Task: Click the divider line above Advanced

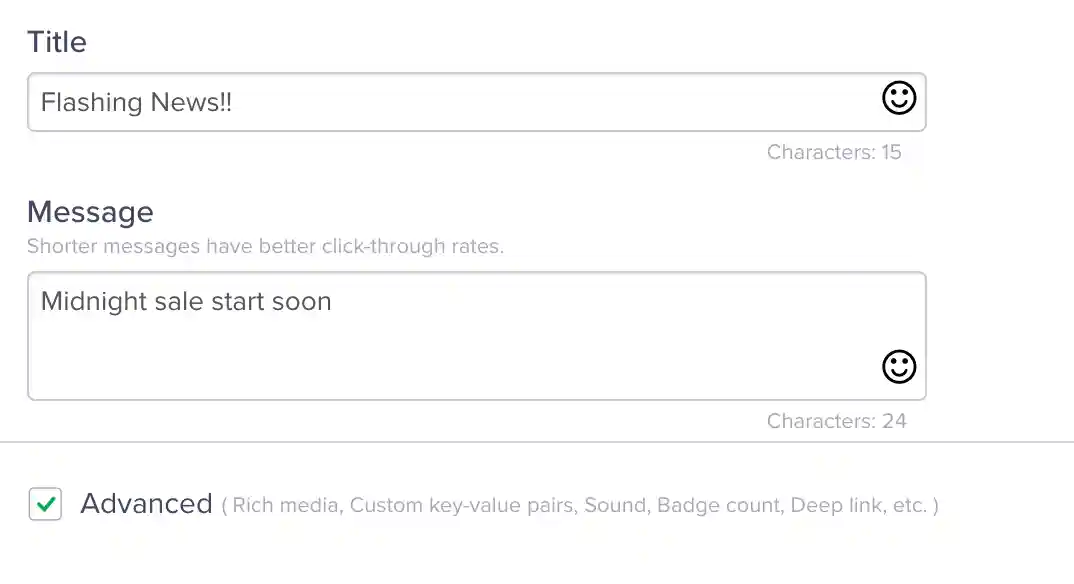Action: (x=537, y=441)
